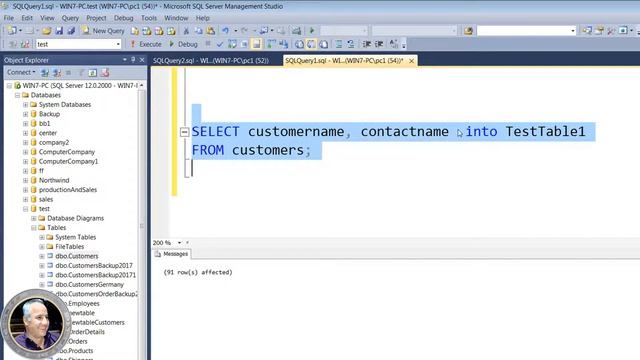Open Object Explorer window position dropdown arrow

pos(124,60)
